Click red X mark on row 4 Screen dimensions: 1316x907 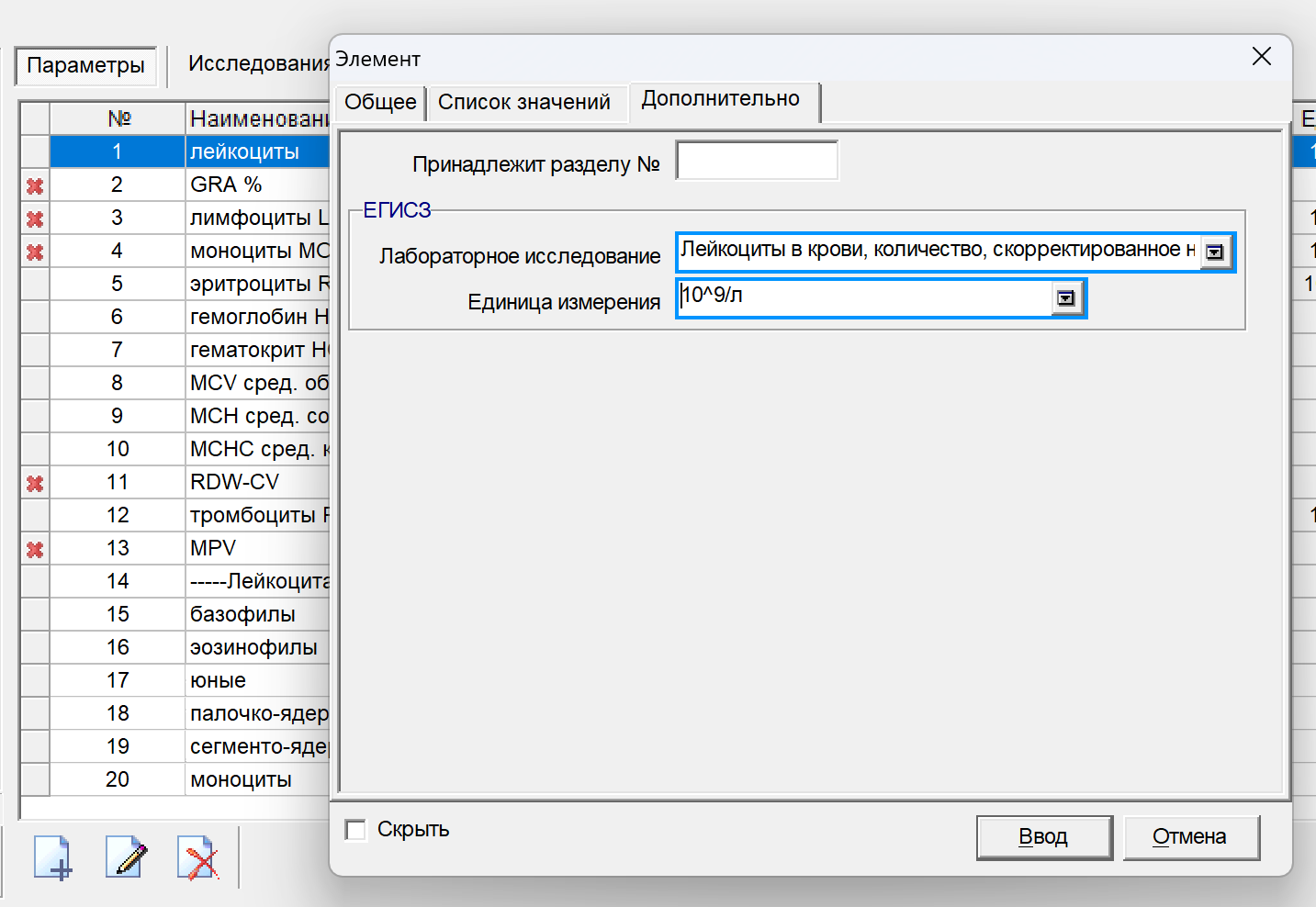(35, 252)
